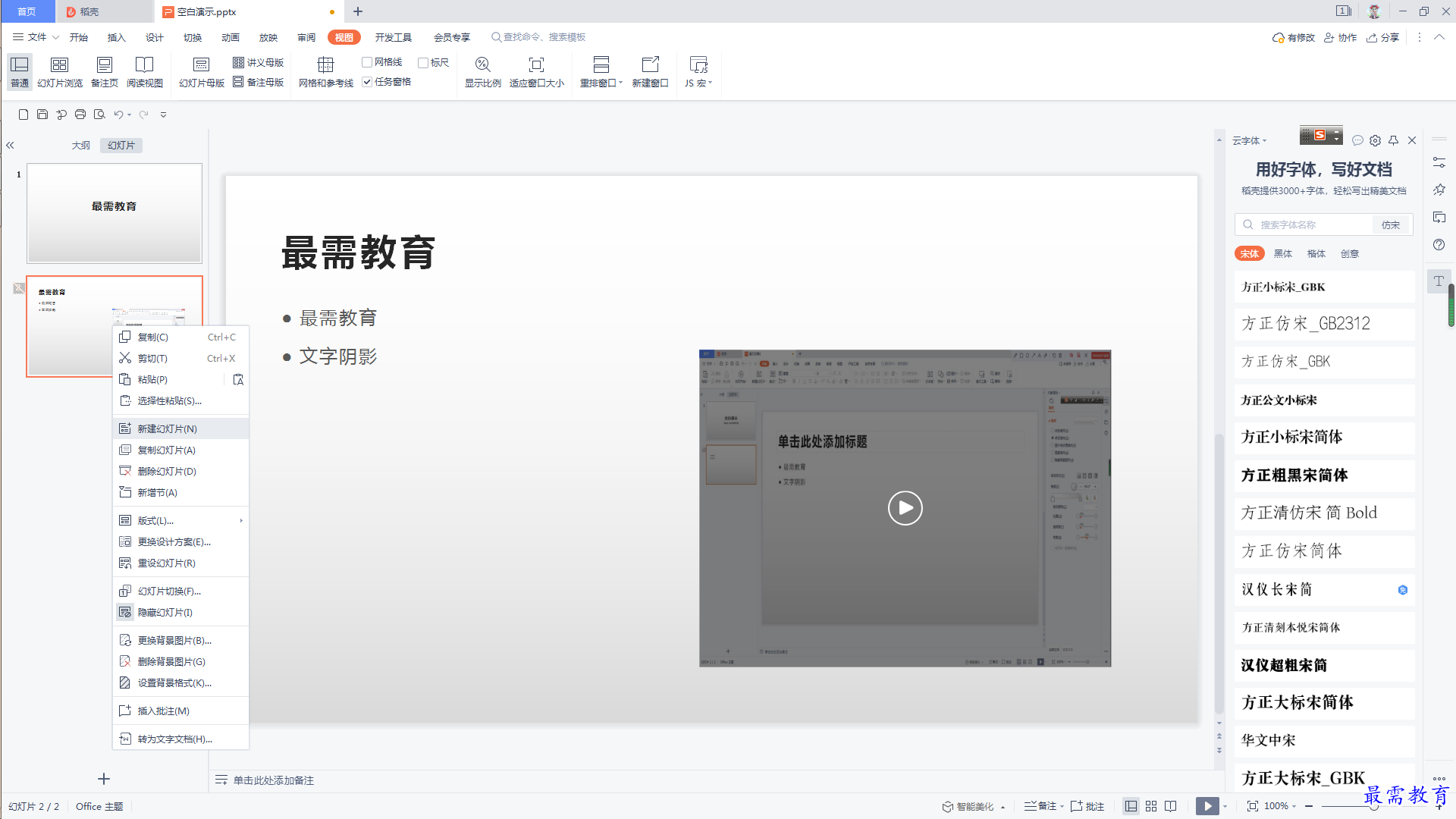Click the print preview icon
This screenshot has width=1456, height=819.
click(99, 115)
